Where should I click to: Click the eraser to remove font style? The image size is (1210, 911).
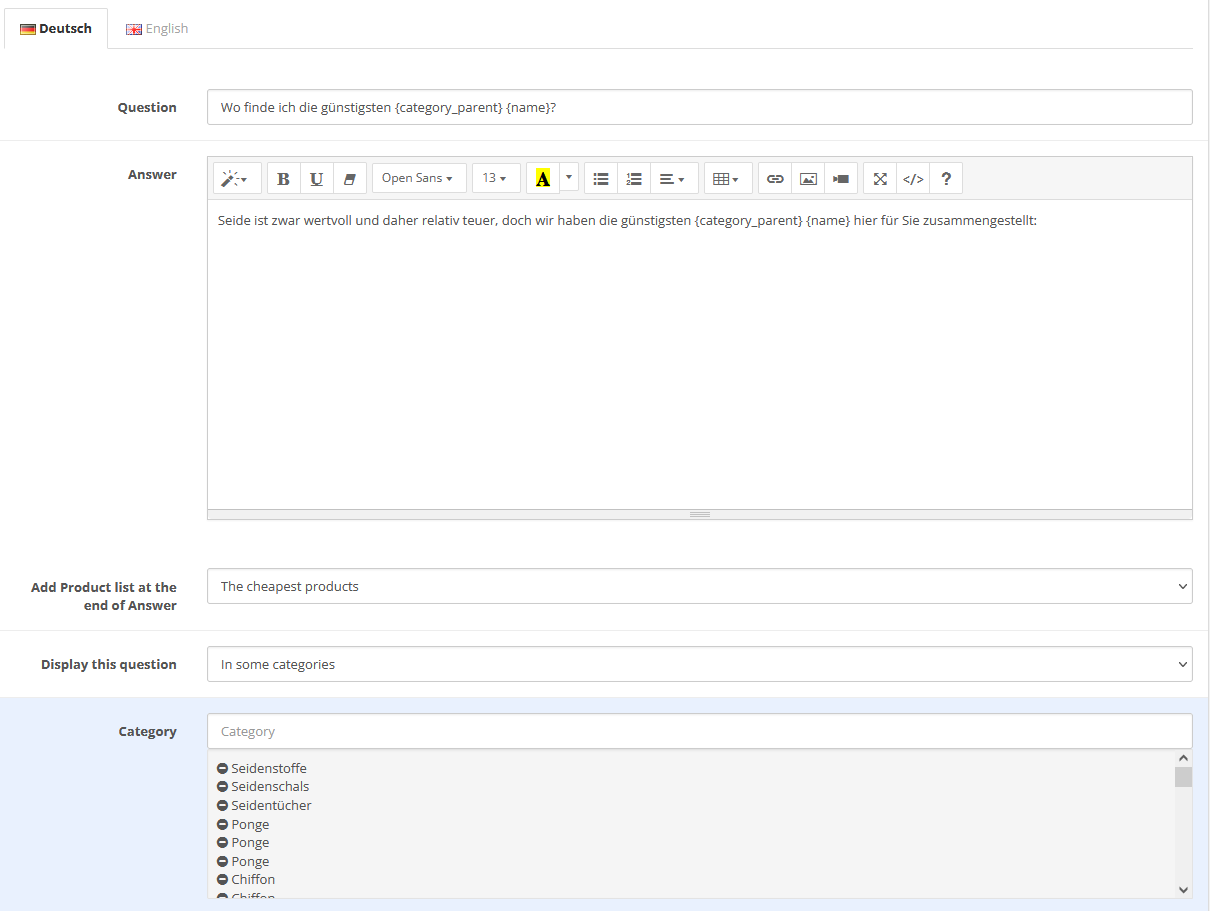point(349,179)
